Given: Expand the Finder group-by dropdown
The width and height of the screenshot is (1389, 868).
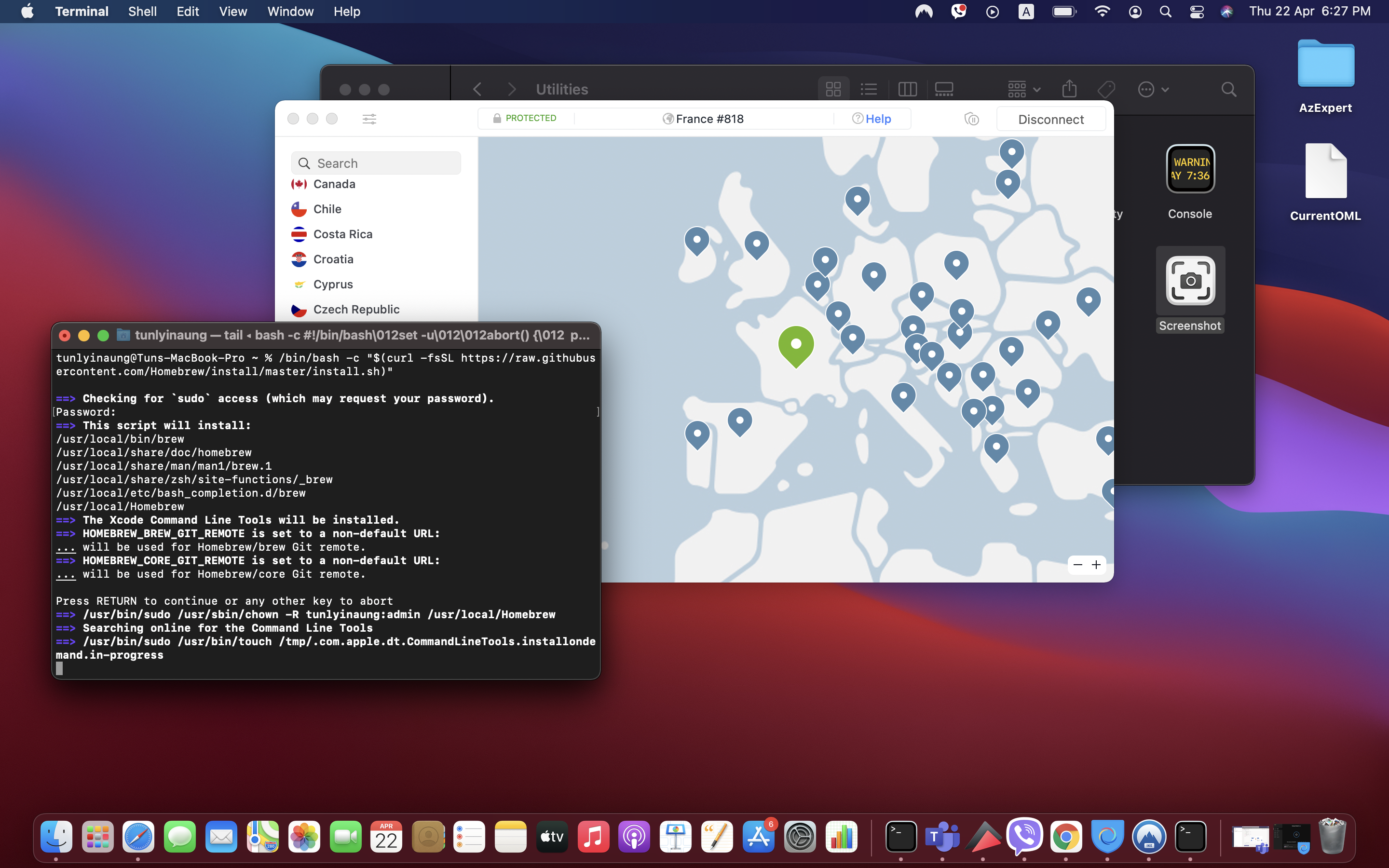Looking at the screenshot, I should point(1024,89).
